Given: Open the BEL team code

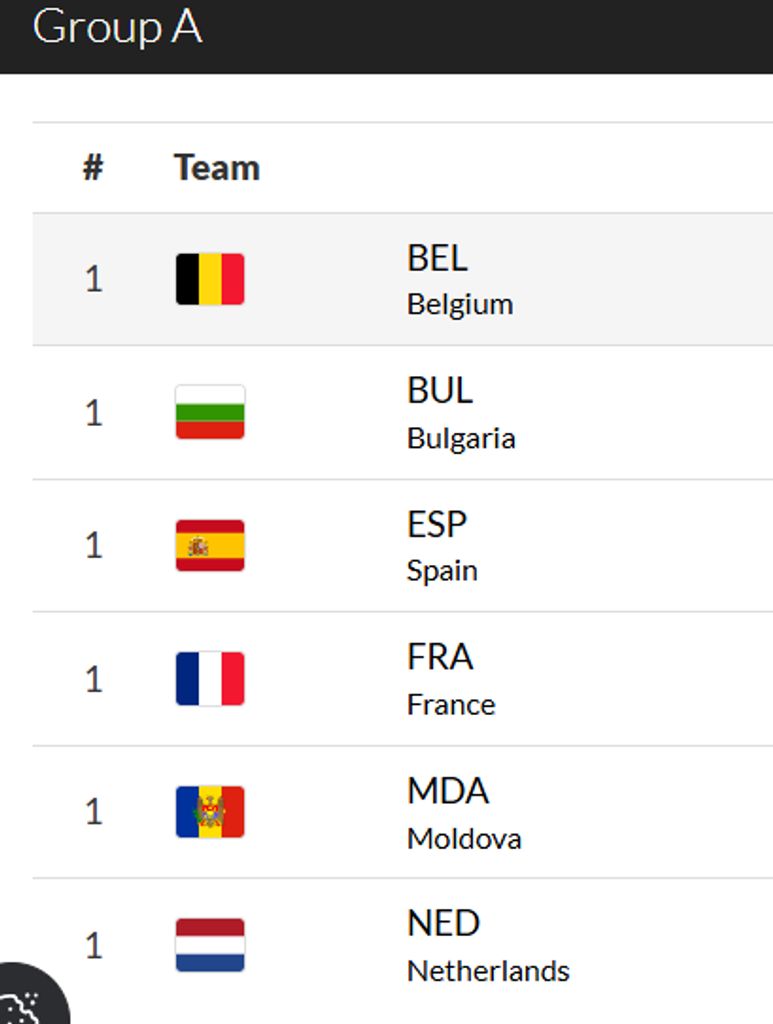Looking at the screenshot, I should point(437,258).
